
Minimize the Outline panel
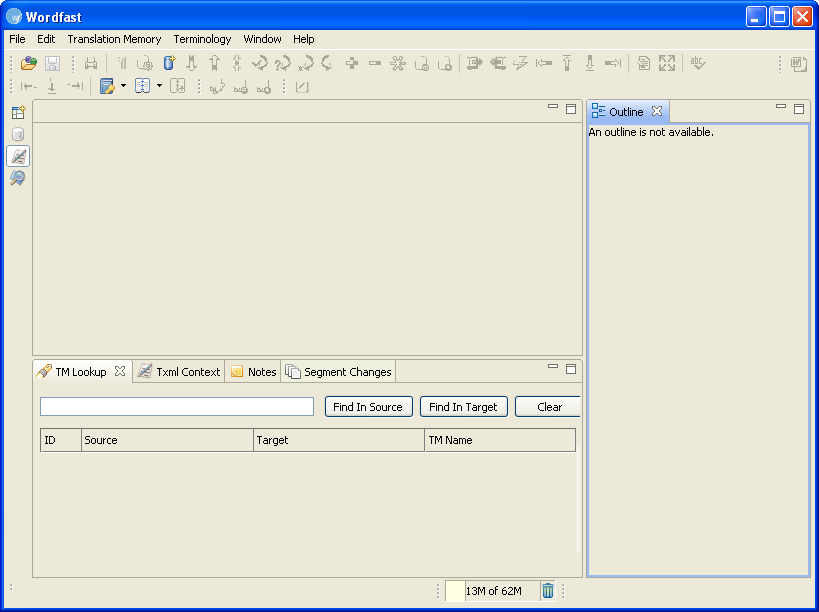(781, 107)
